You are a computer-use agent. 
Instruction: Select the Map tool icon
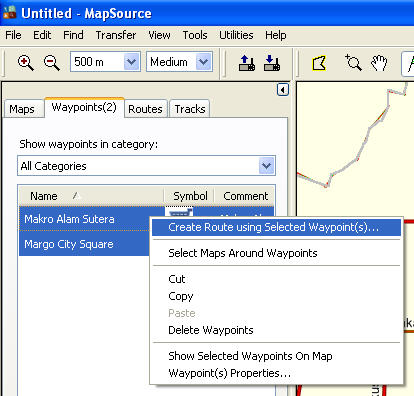coord(319,63)
